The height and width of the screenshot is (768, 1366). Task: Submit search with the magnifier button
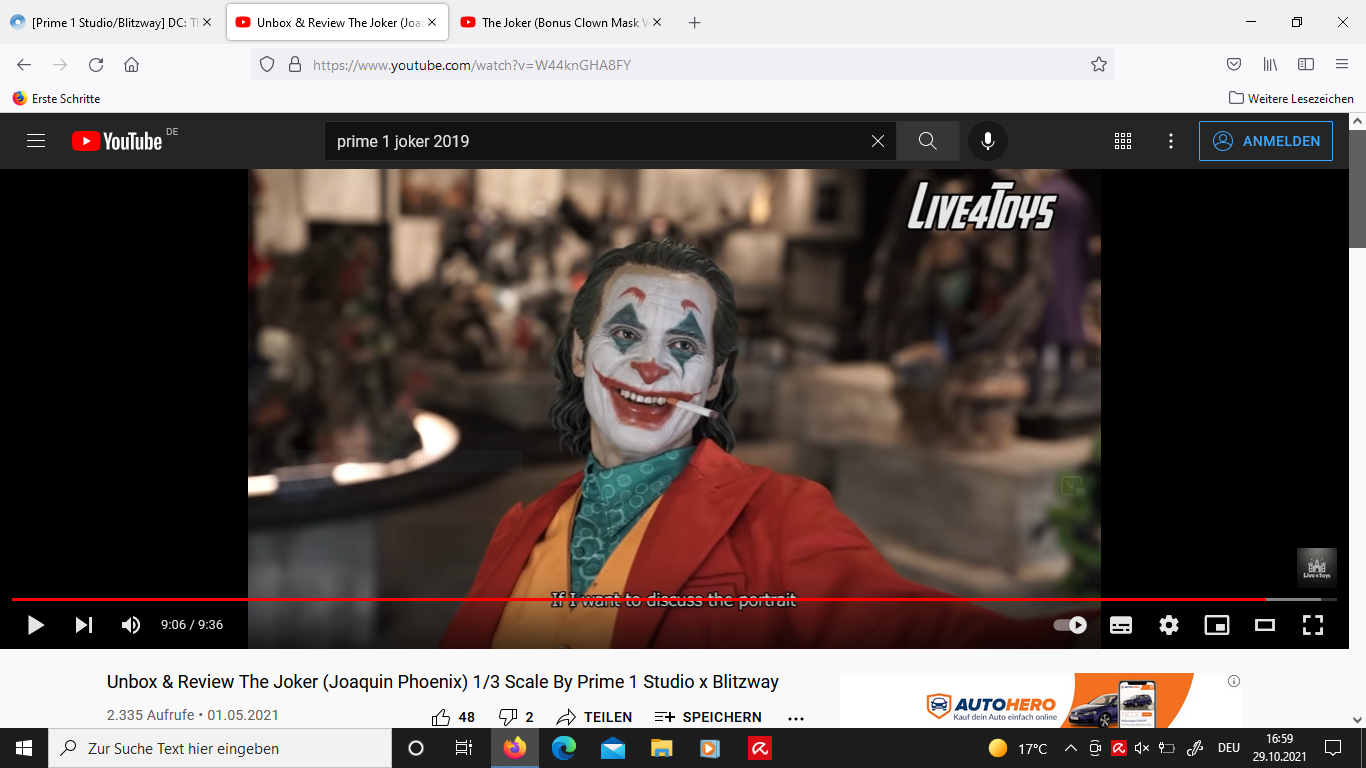(928, 141)
